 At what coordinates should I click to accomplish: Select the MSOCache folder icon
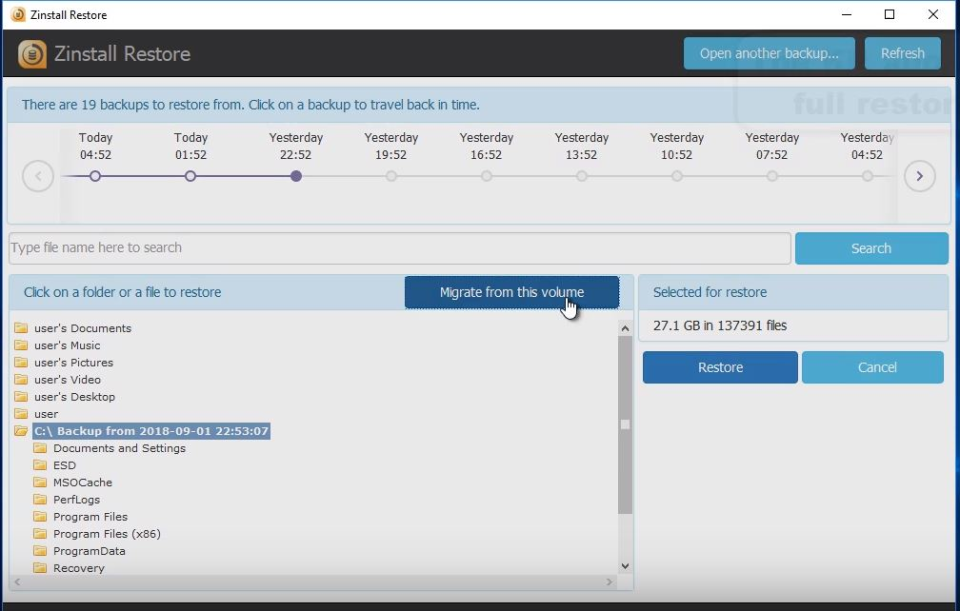[40, 482]
